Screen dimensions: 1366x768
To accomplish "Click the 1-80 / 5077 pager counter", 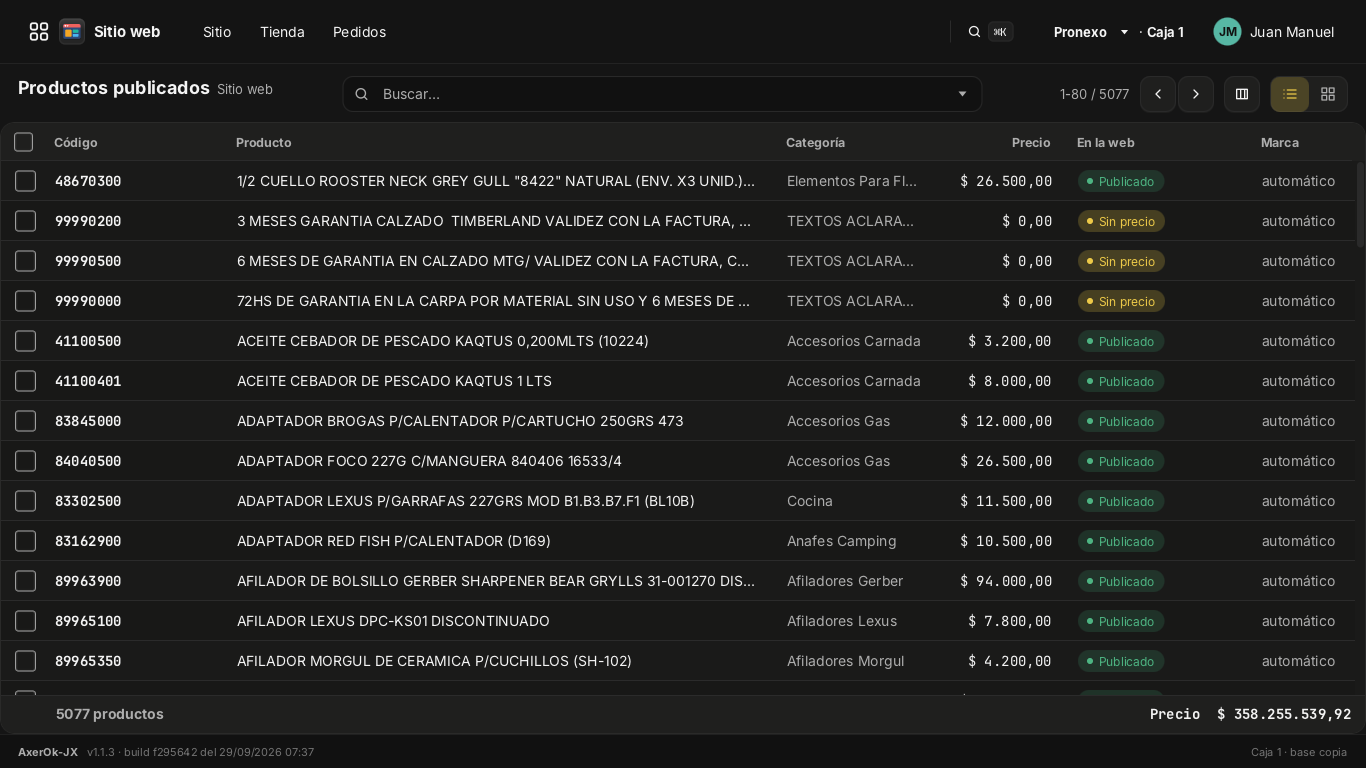I will click(1094, 94).
